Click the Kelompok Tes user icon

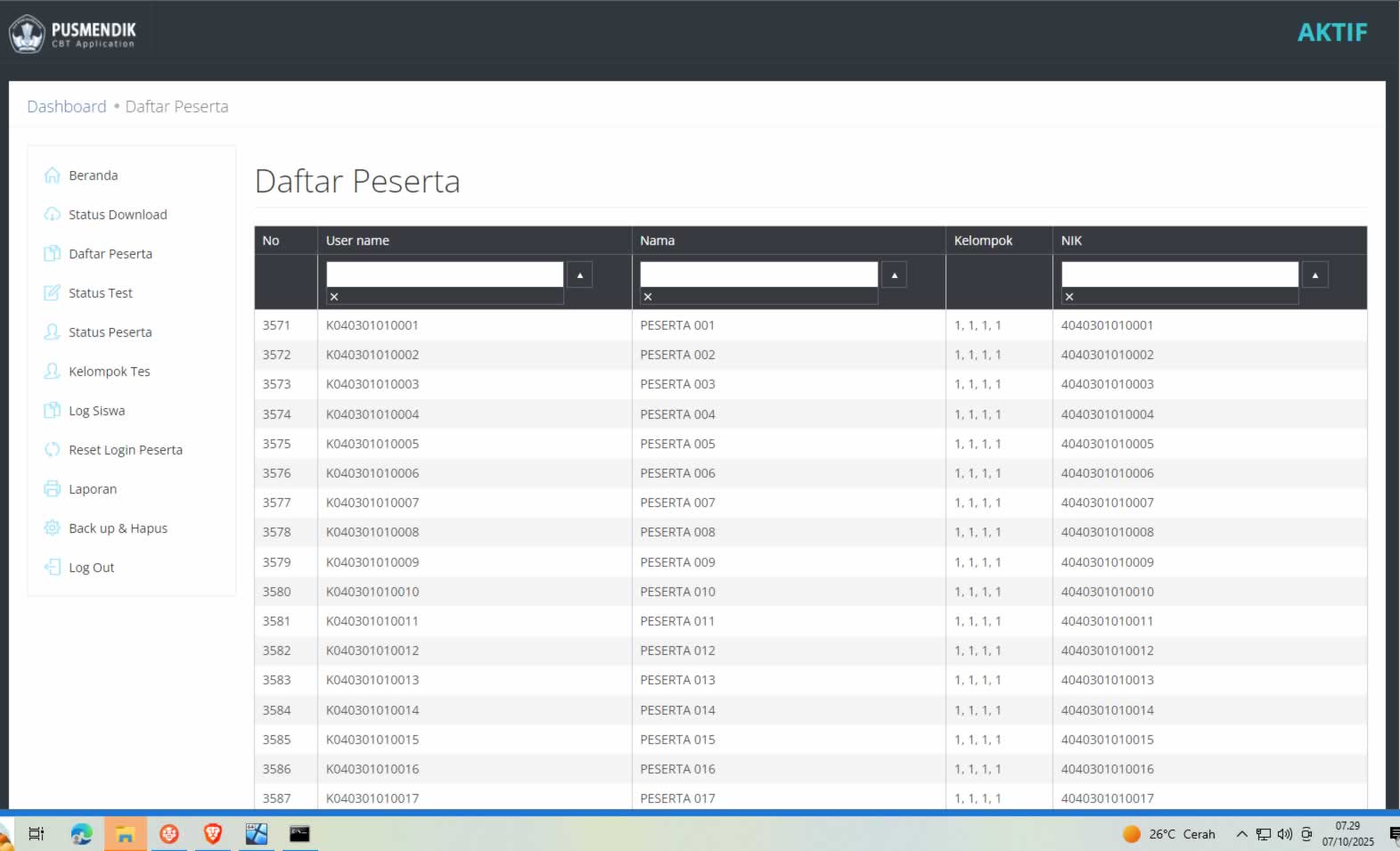[53, 372]
